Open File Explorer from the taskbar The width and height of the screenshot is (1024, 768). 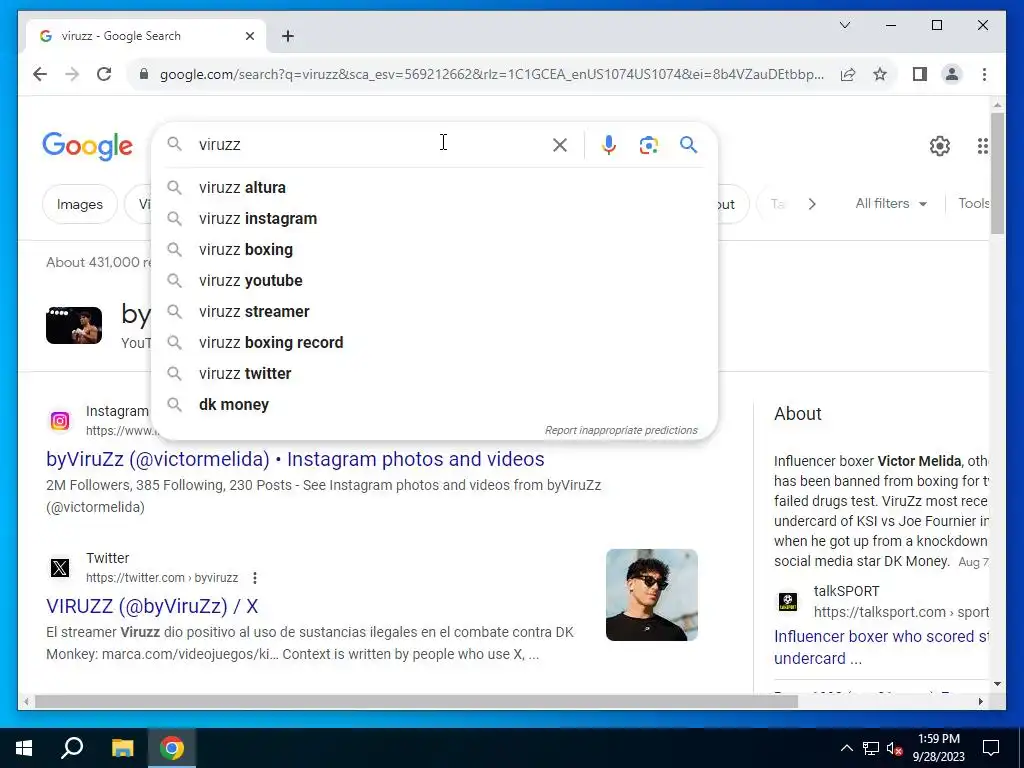[x=122, y=748]
